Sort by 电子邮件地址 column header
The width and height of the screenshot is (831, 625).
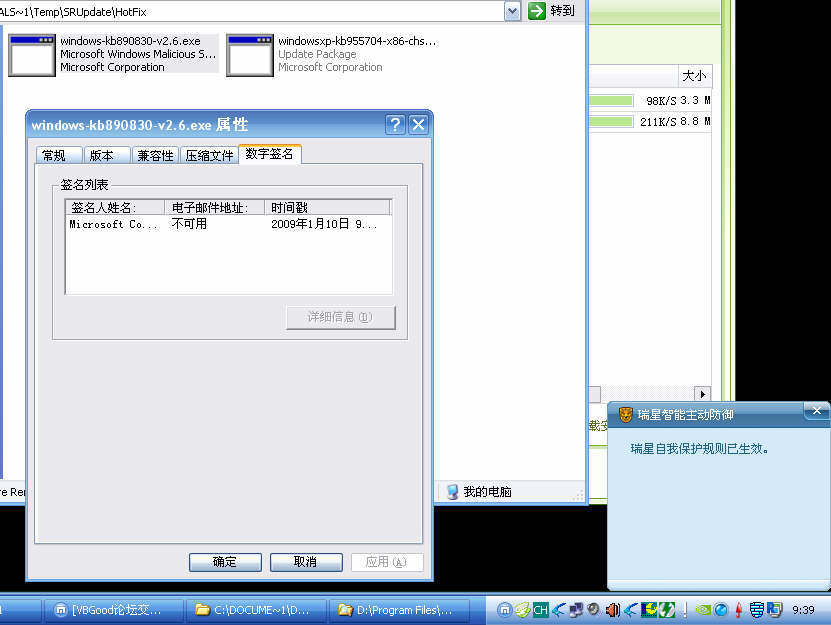[215, 207]
